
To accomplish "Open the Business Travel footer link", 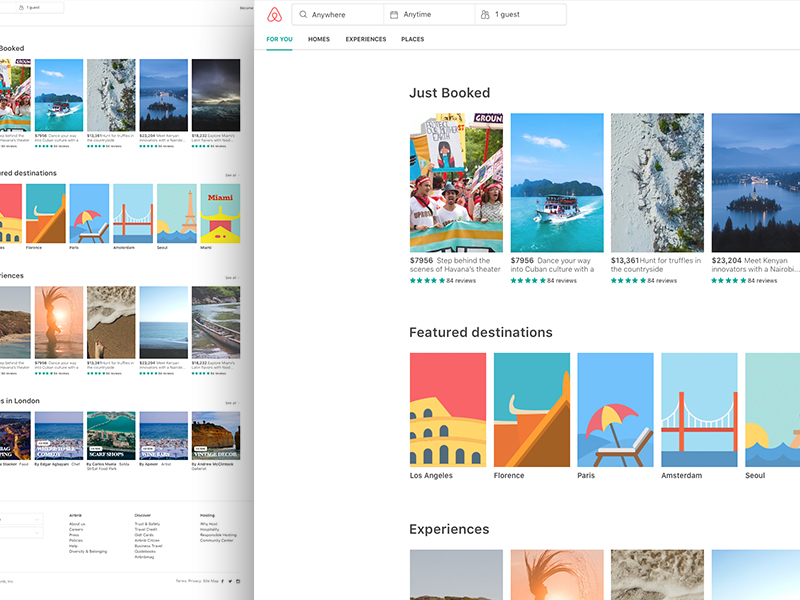I will coord(148,546).
